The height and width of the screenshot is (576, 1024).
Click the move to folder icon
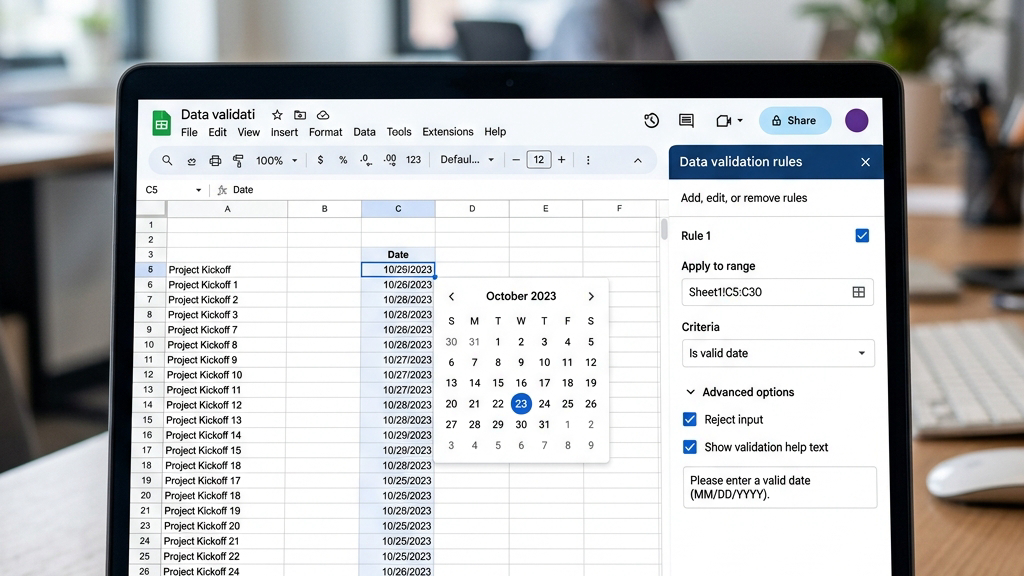point(300,115)
